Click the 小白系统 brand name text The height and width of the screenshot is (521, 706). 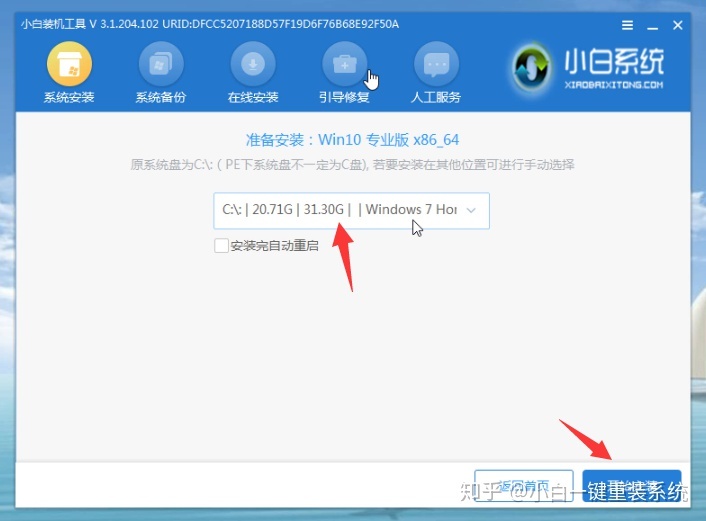click(x=614, y=61)
